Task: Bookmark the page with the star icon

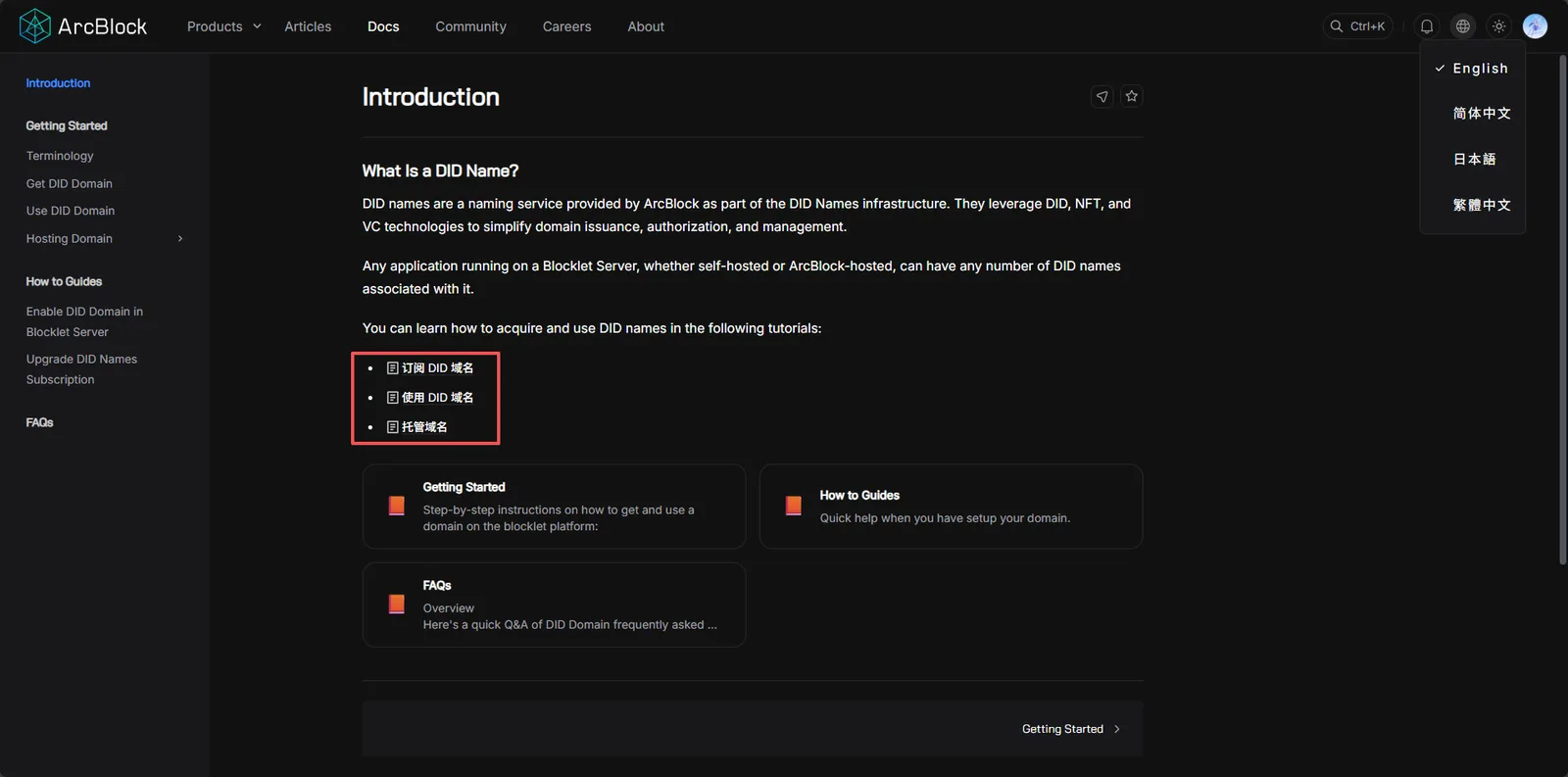Action: (x=1132, y=96)
